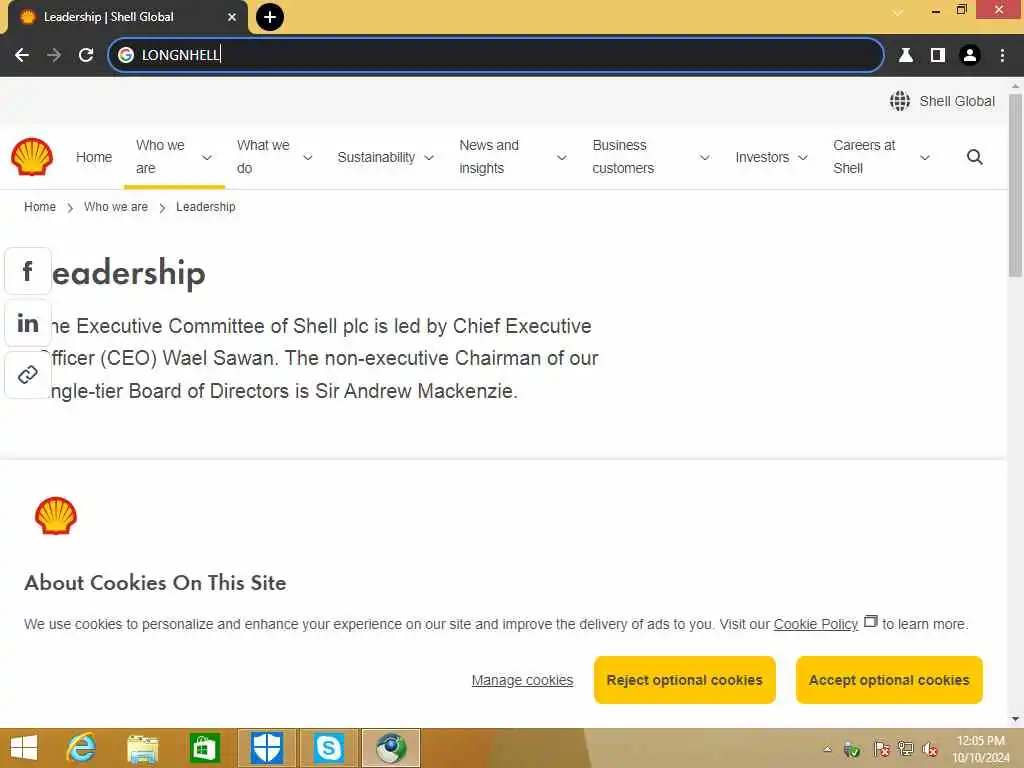The height and width of the screenshot is (768, 1024).
Task: Click the browser globe taskbar icon
Action: (391, 748)
